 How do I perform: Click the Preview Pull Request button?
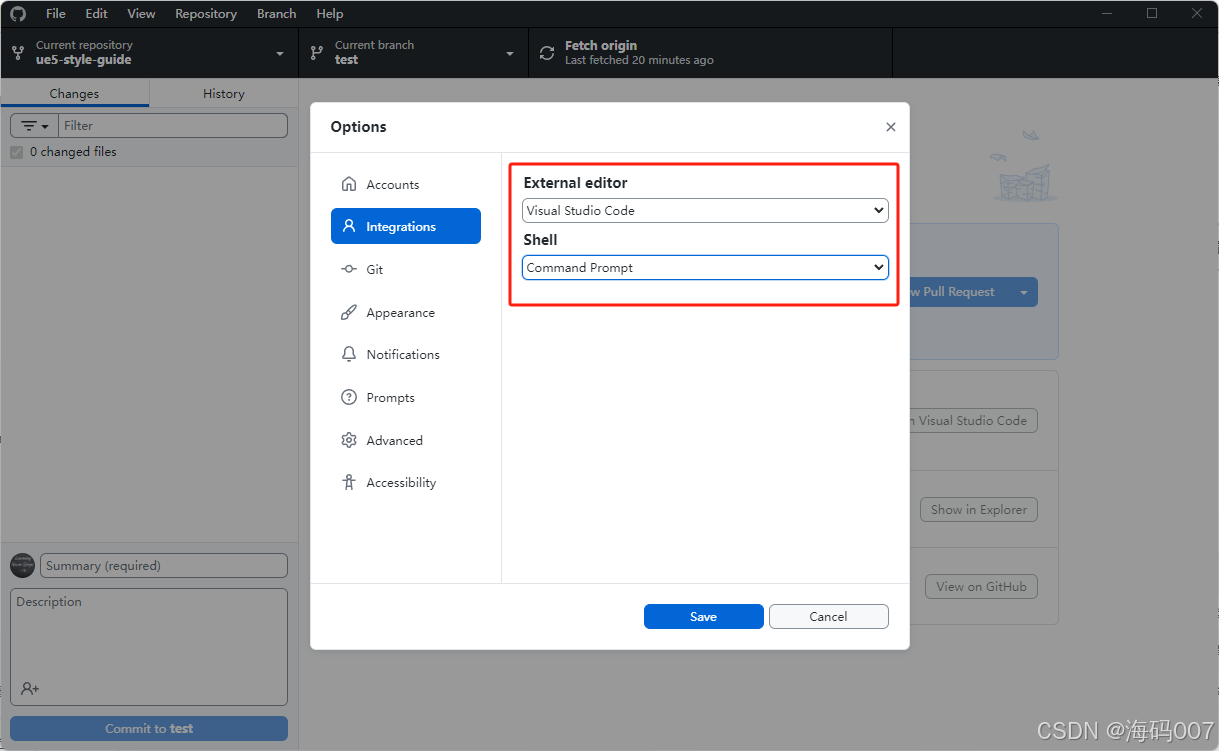tap(960, 292)
